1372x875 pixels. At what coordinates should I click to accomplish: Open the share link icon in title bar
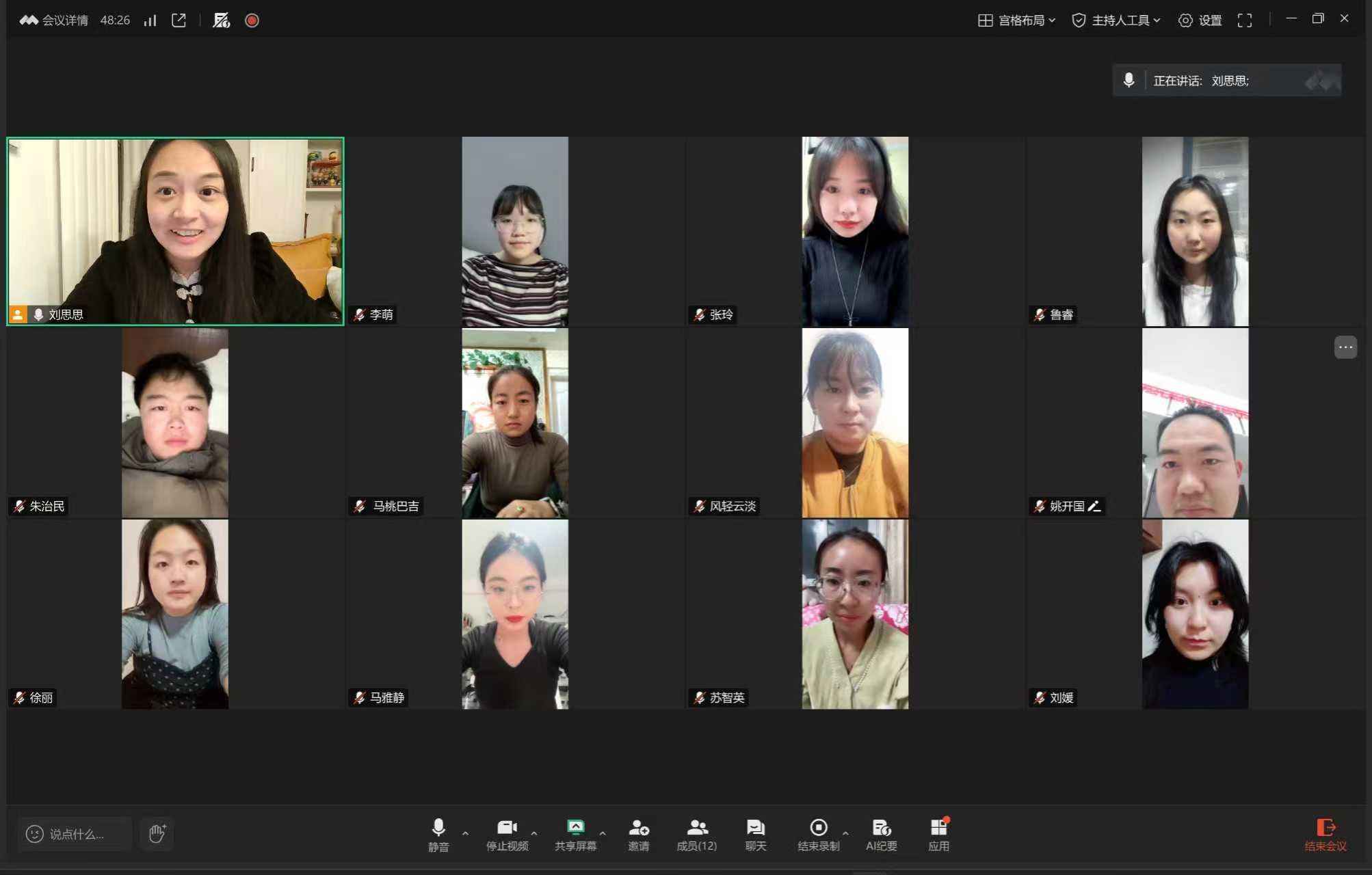(179, 21)
